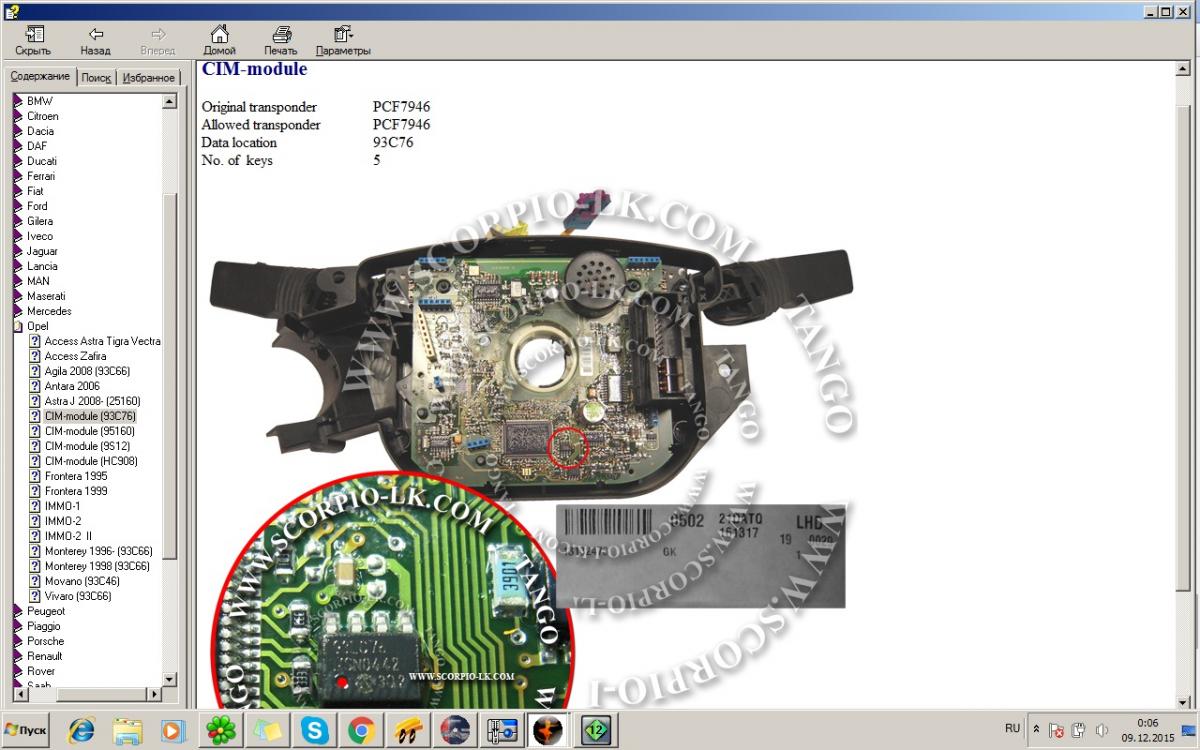Image resolution: width=1200 pixels, height=750 pixels.
Task: Expand the Mercedes book entry
Action: tap(49, 311)
